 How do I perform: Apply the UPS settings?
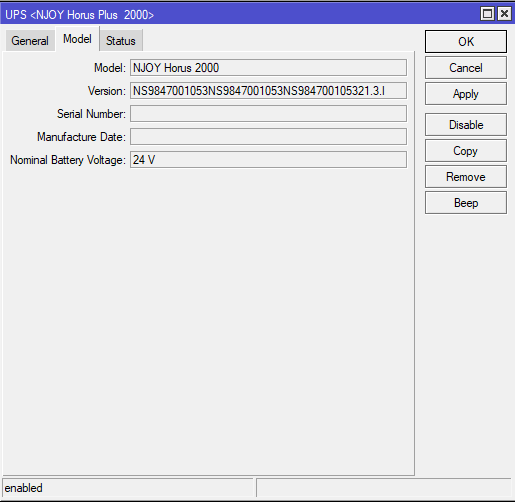point(466,94)
